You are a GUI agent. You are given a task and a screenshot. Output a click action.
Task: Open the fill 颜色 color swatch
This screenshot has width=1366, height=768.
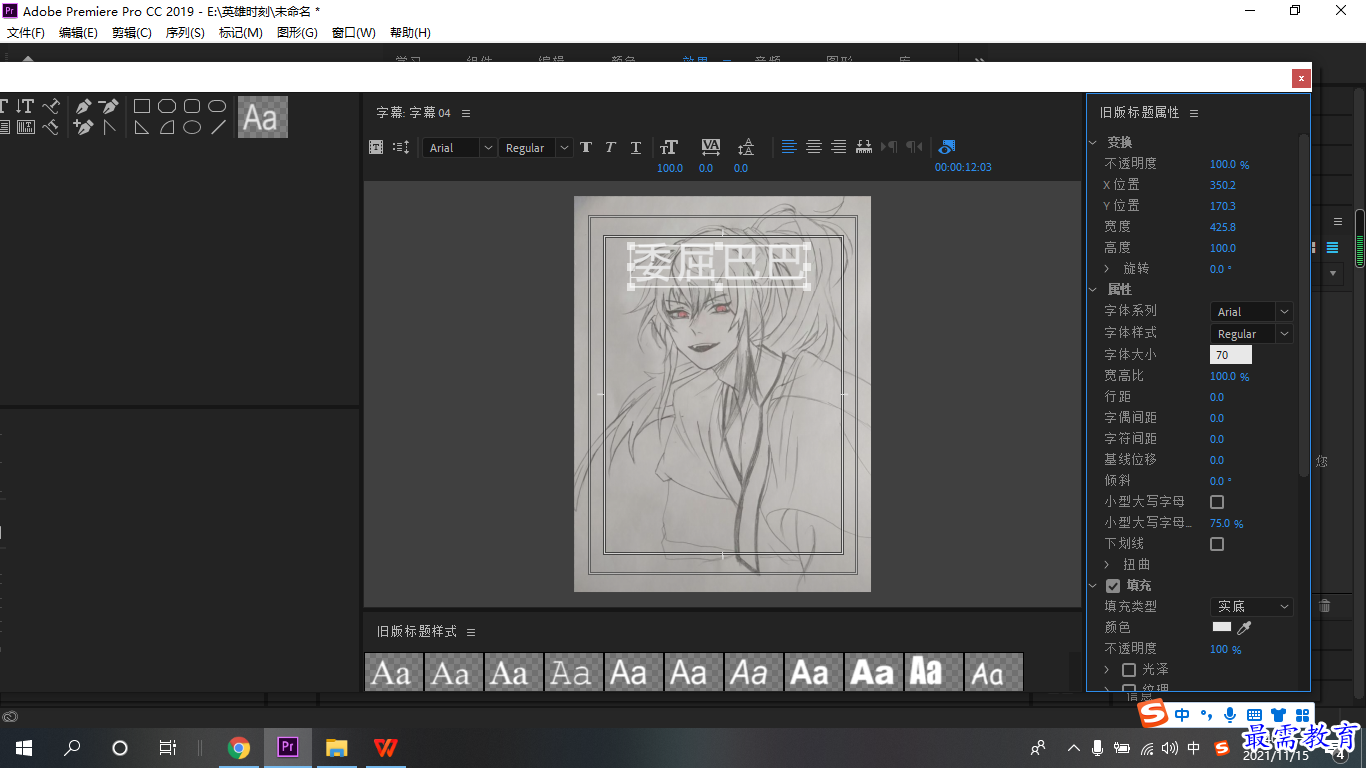(x=1222, y=627)
